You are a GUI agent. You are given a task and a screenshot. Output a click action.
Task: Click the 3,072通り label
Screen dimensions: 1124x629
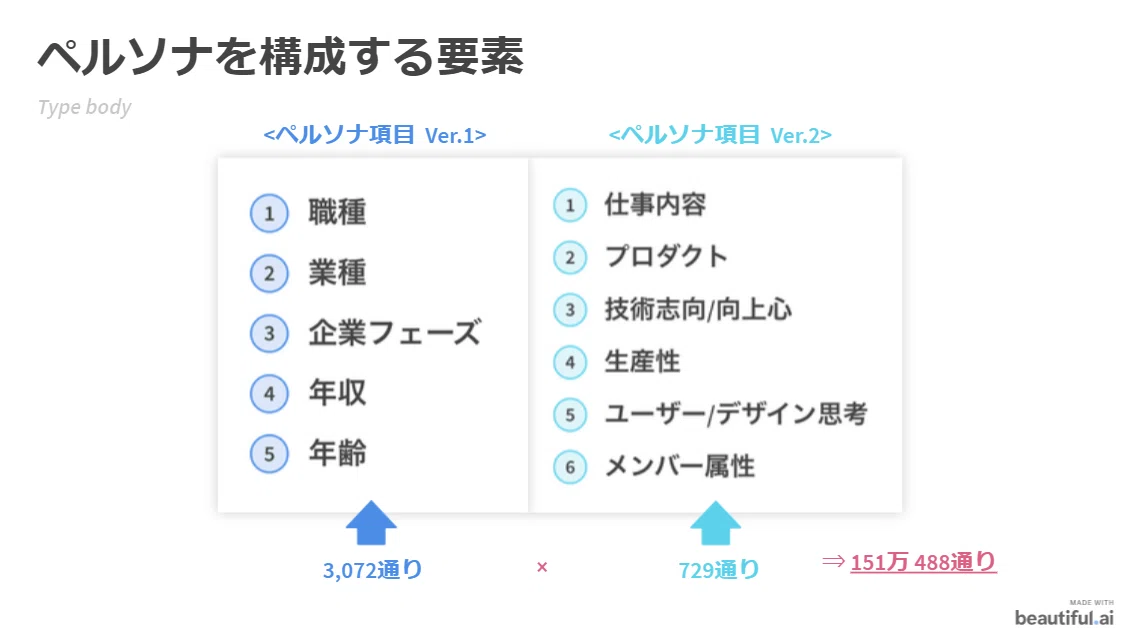372,569
